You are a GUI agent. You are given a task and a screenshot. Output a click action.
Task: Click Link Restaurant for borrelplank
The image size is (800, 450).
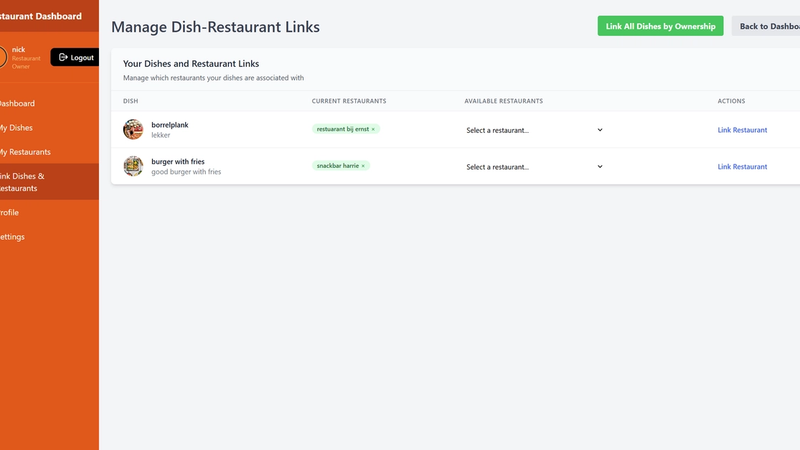pos(742,130)
